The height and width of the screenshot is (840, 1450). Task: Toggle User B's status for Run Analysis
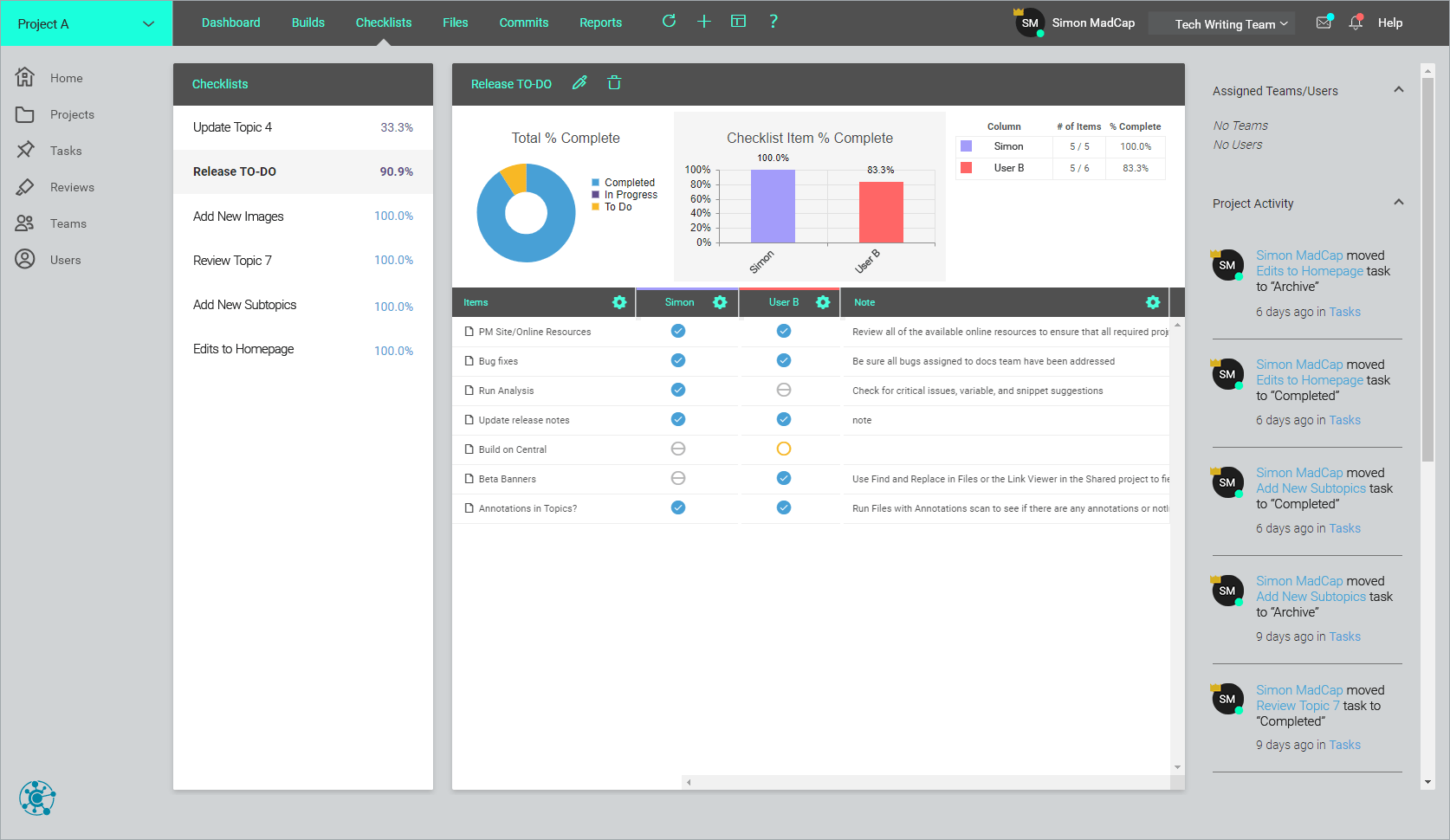784,390
